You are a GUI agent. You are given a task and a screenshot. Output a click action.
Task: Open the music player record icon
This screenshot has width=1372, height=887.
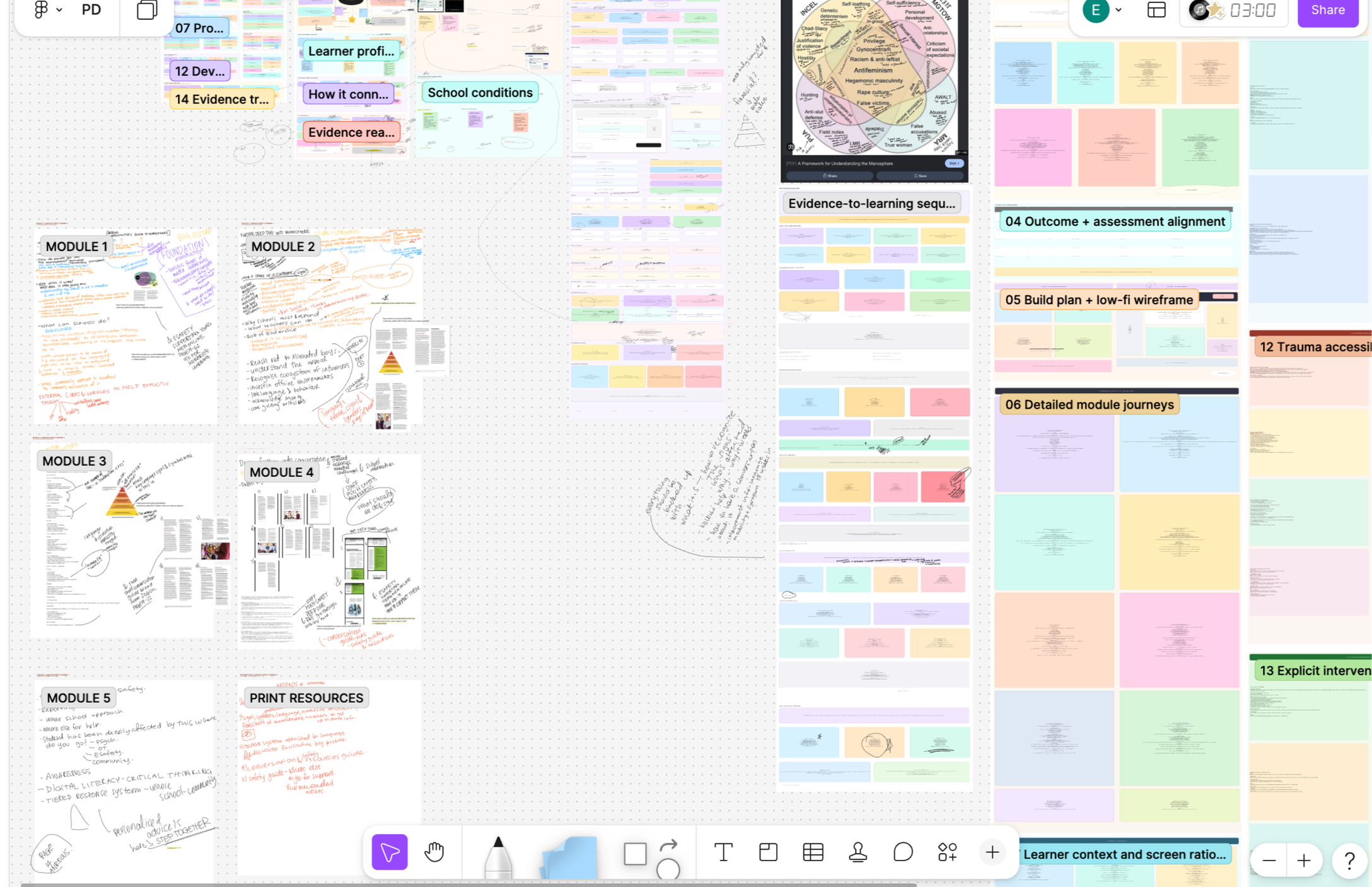pos(1199,9)
